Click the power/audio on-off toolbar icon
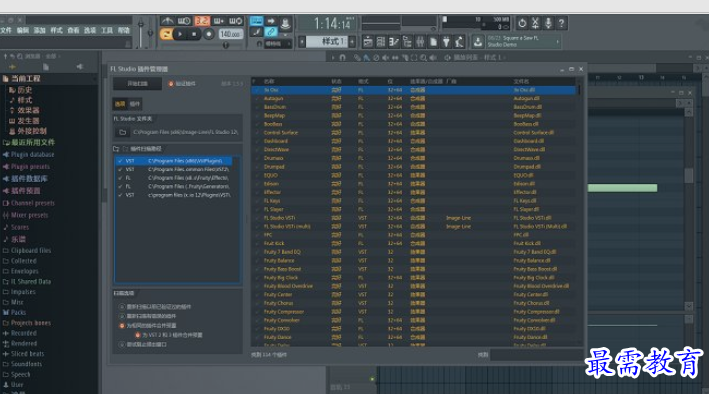Image resolution: width=709 pixels, height=394 pixels. [522, 23]
